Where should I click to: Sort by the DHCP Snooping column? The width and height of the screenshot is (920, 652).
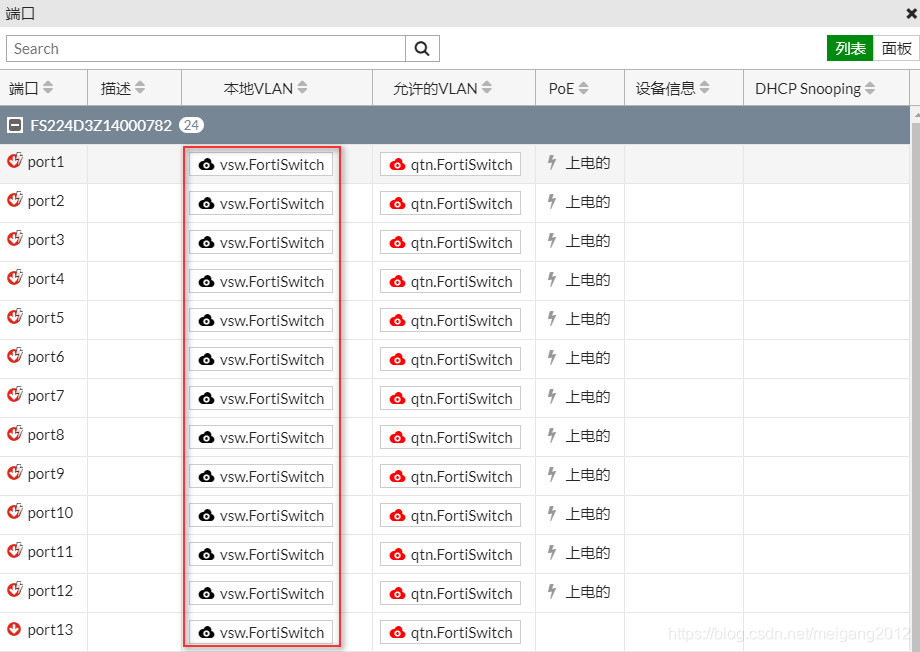pos(870,88)
